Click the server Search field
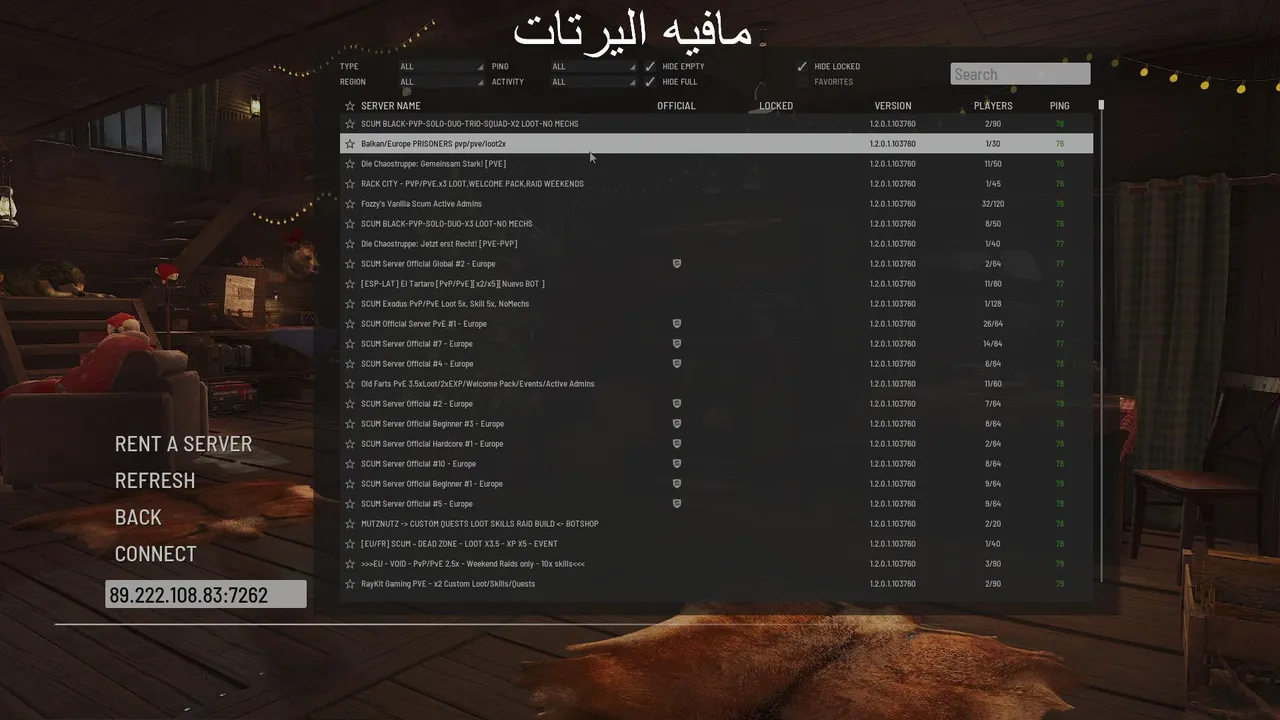Image resolution: width=1280 pixels, height=720 pixels. click(1020, 74)
